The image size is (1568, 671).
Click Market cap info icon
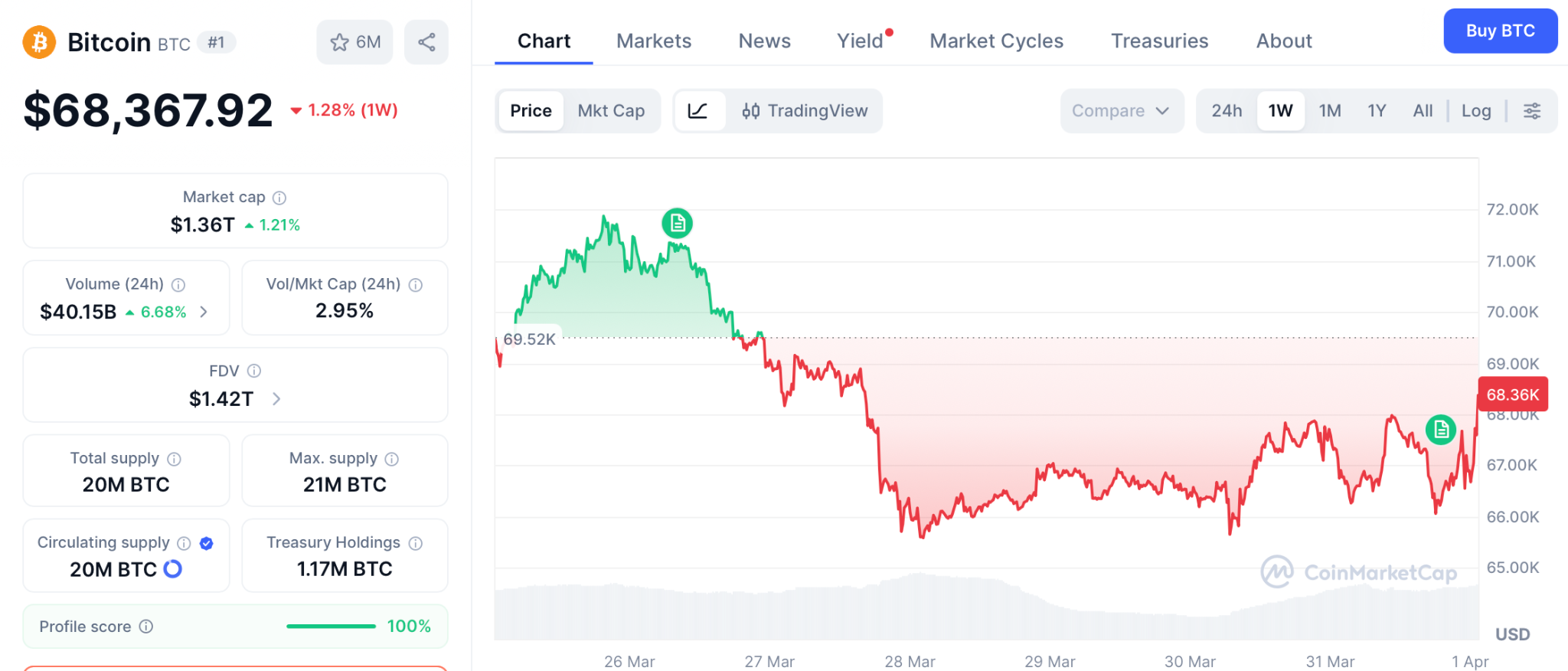[x=280, y=198]
